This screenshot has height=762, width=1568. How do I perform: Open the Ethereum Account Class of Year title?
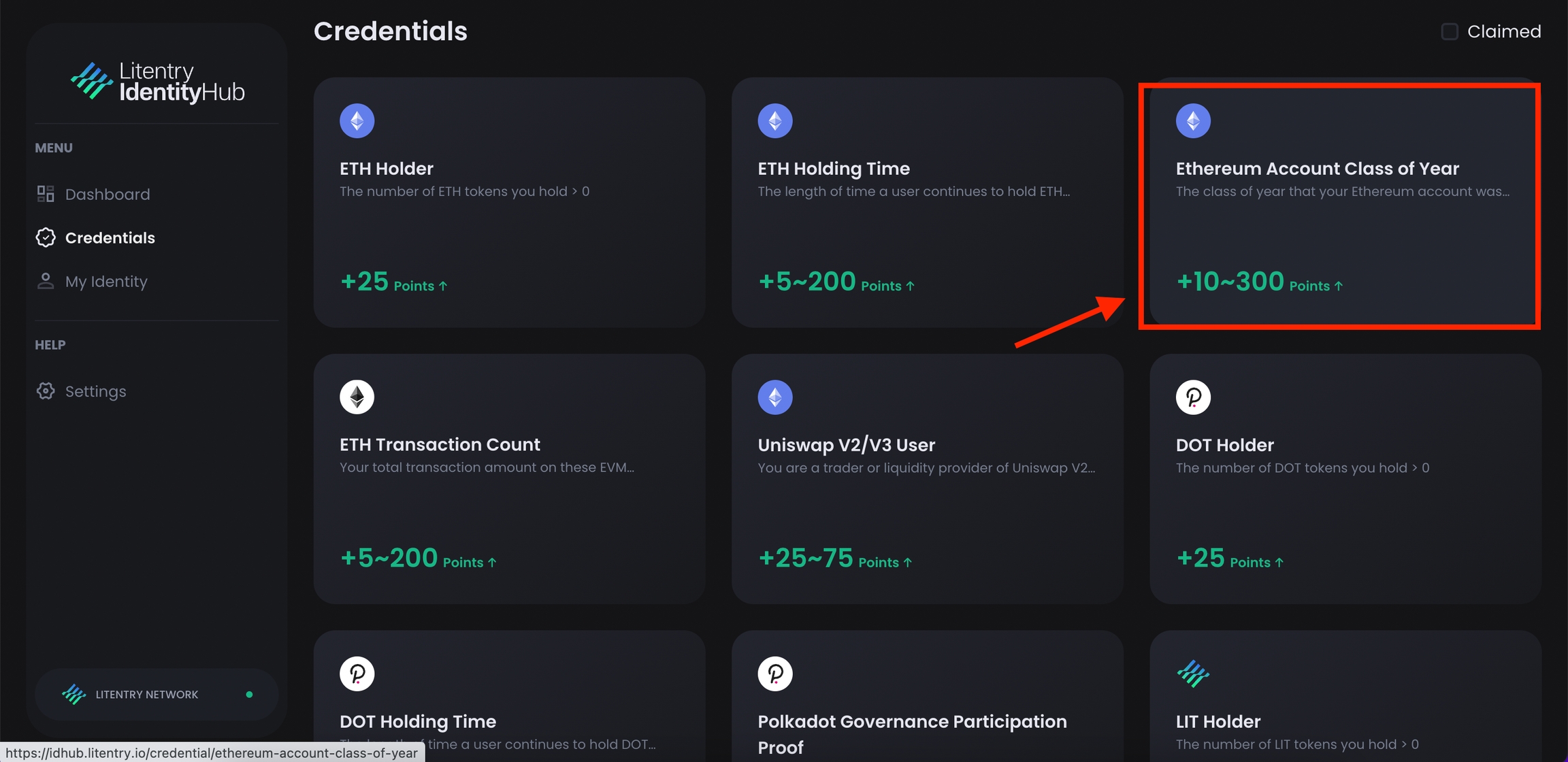(1318, 169)
